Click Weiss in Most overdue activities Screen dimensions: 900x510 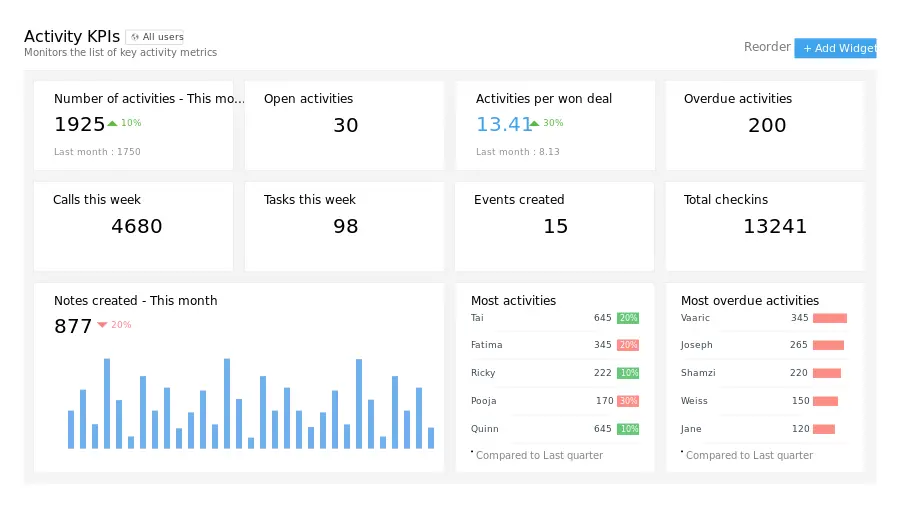(x=694, y=401)
